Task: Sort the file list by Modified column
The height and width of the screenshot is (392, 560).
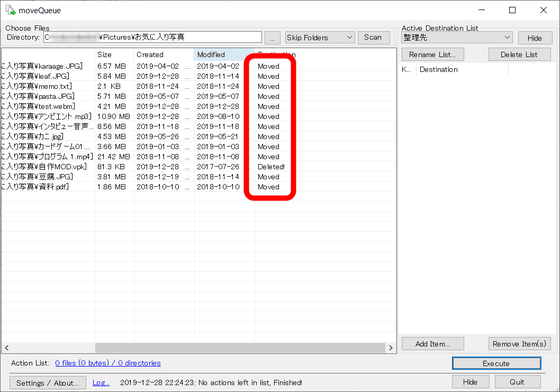Action: click(x=224, y=55)
